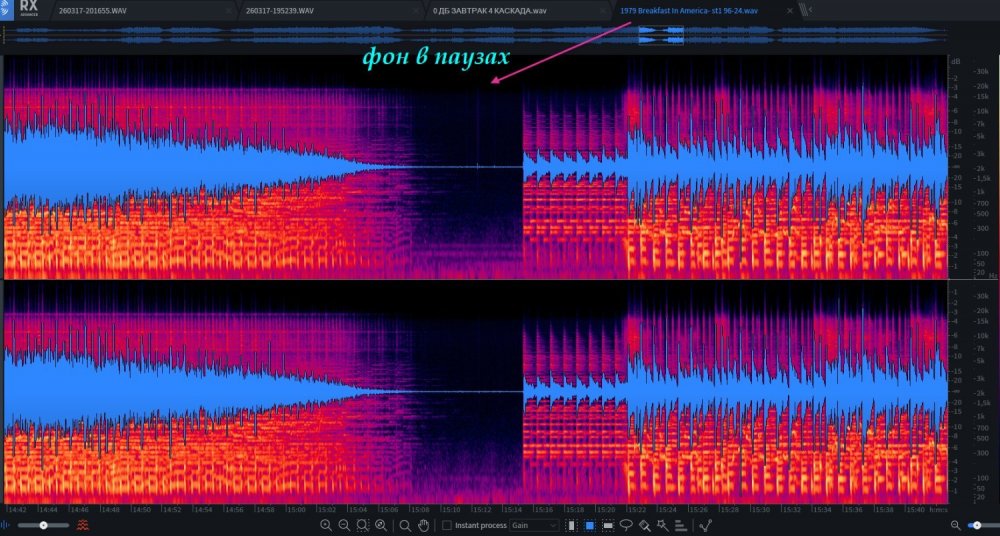Switch to the 0.ДБ ЗАВТРАК 4 КАСКАДА.wav tab
This screenshot has height=536, width=1000.
[x=489, y=10]
